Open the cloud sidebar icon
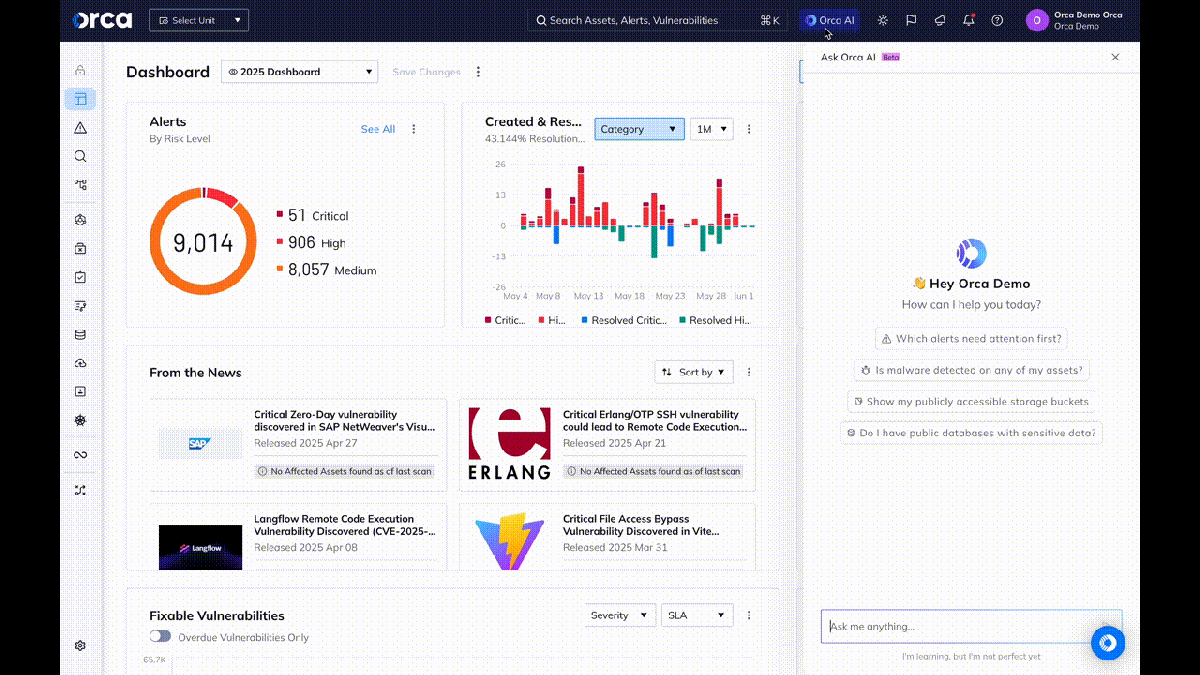The image size is (1200, 675). (80, 363)
